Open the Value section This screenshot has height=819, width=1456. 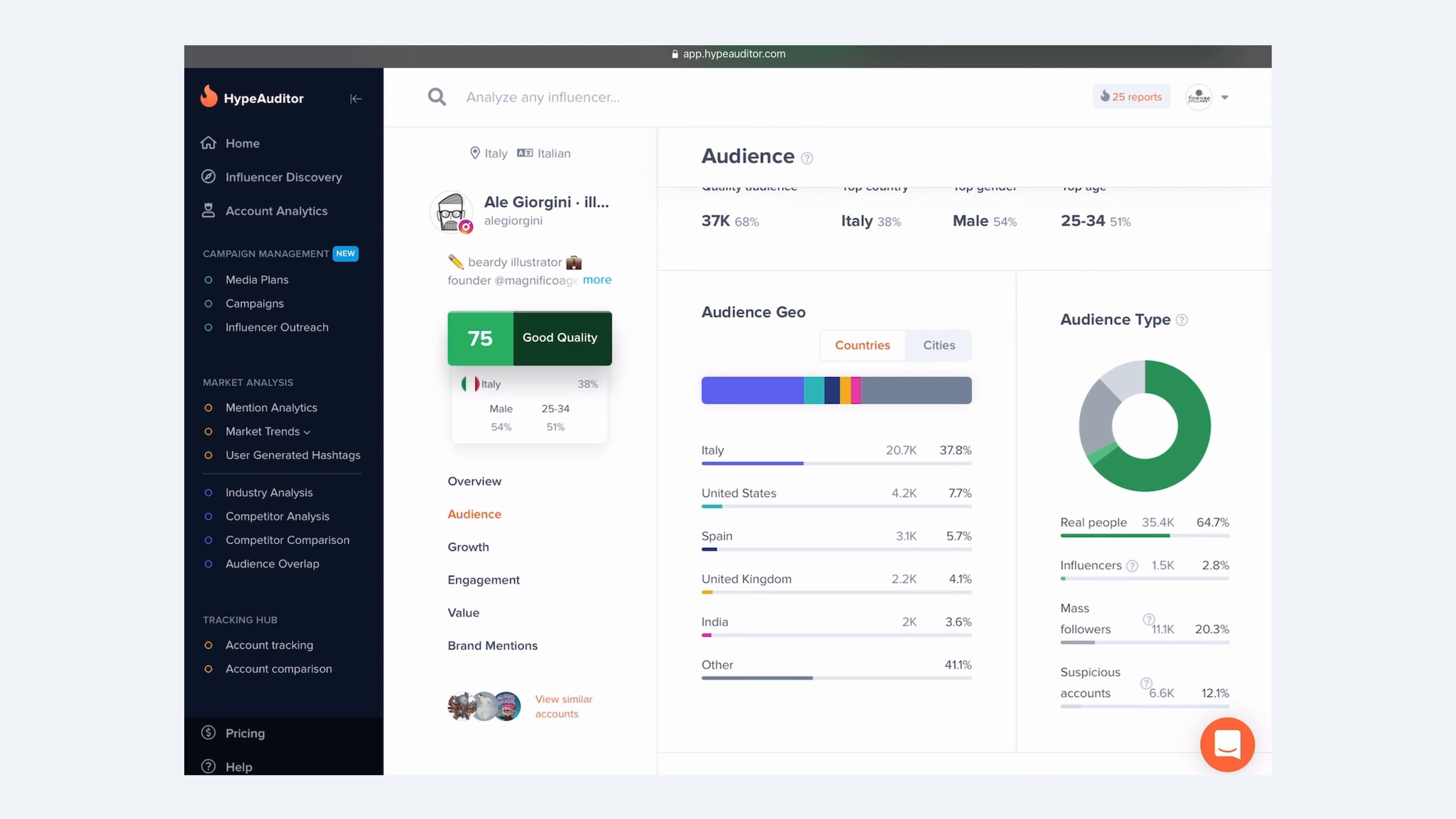[x=463, y=612]
